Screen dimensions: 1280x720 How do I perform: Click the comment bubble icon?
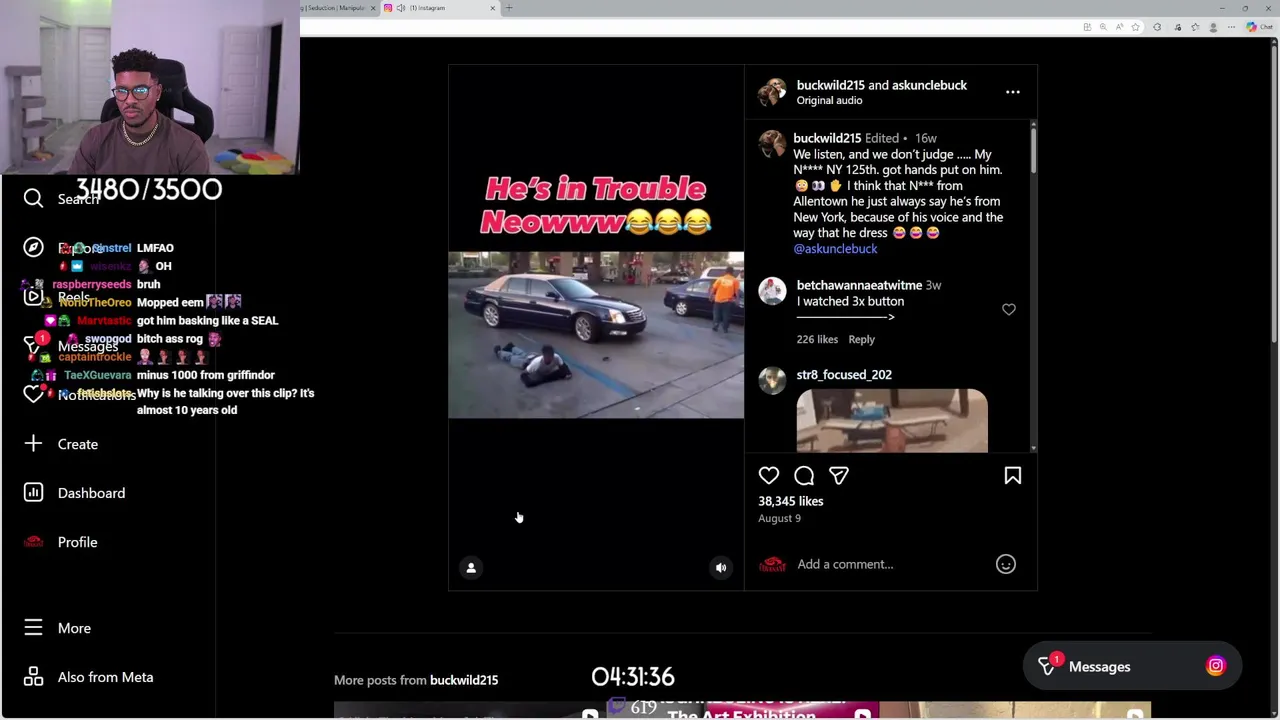coord(804,476)
